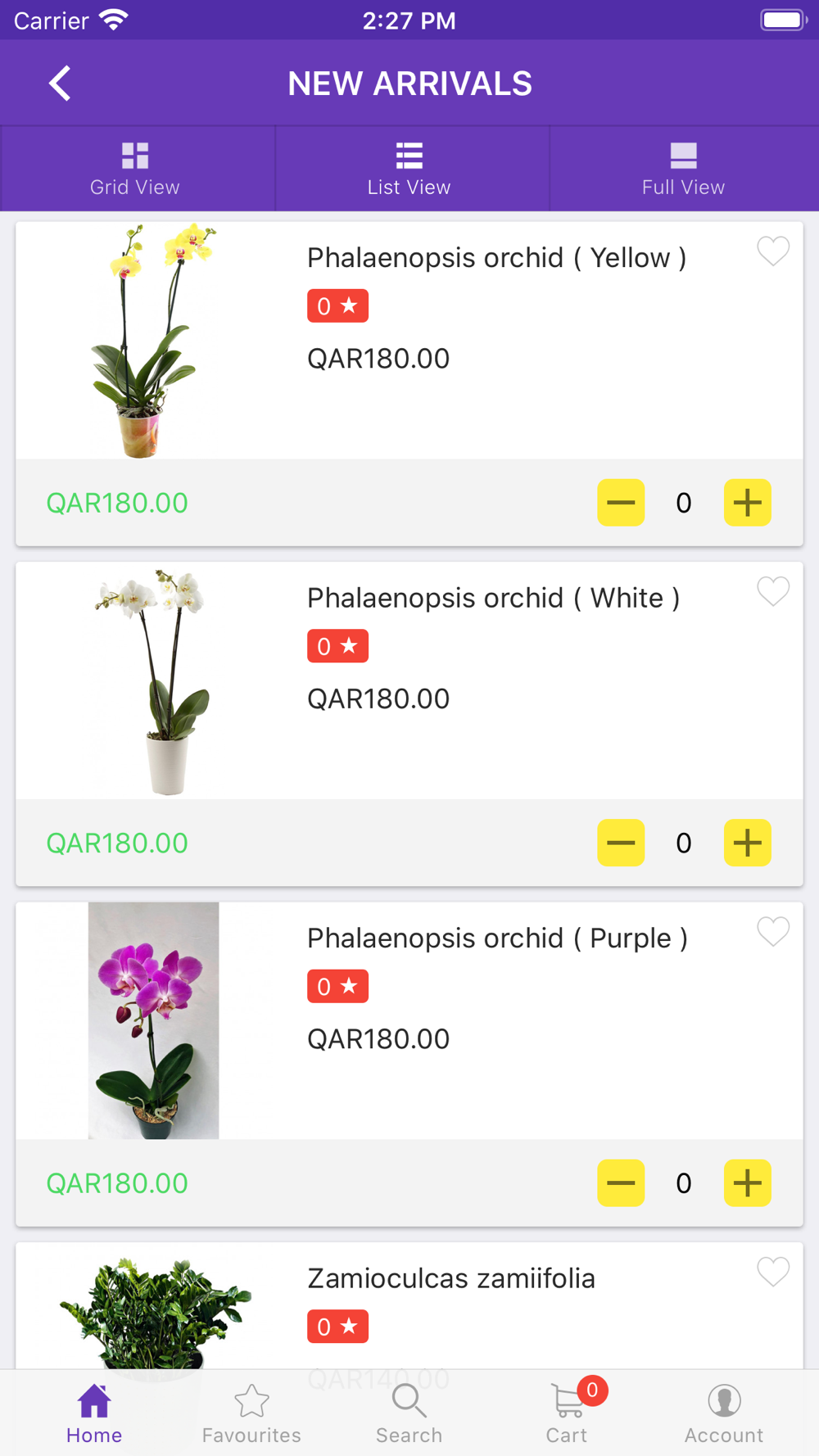The width and height of the screenshot is (819, 1456).
Task: Tap the back arrow icon
Action: tap(60, 84)
